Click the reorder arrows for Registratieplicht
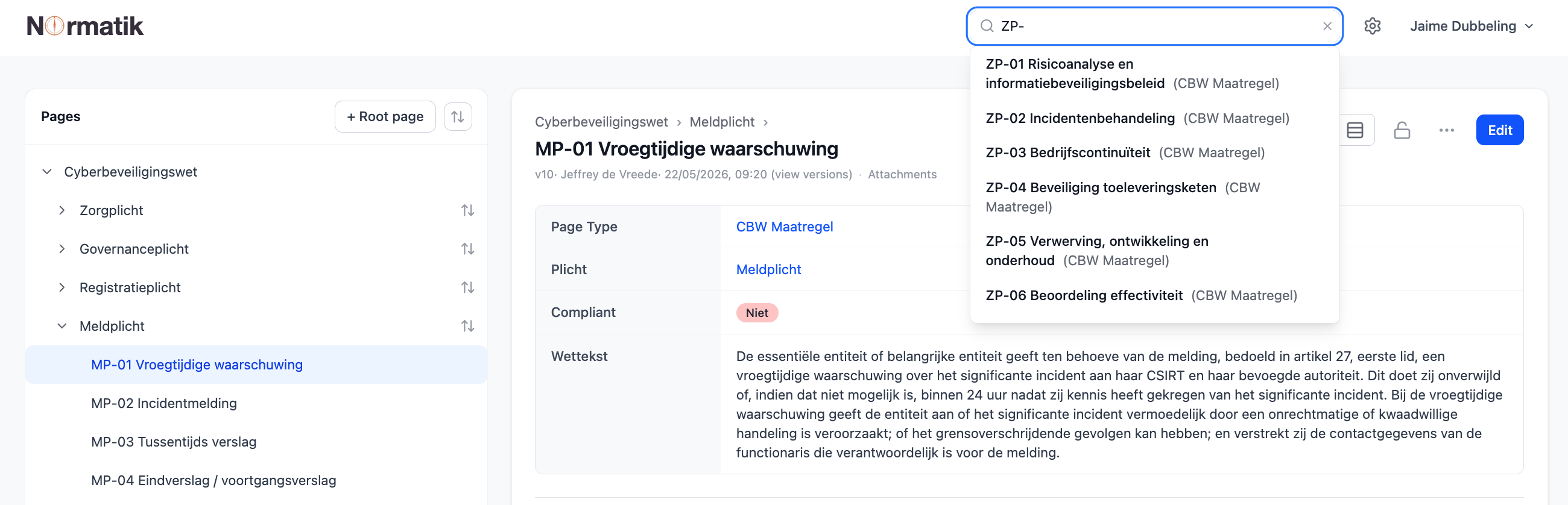Image resolution: width=1568 pixels, height=505 pixels. point(467,288)
